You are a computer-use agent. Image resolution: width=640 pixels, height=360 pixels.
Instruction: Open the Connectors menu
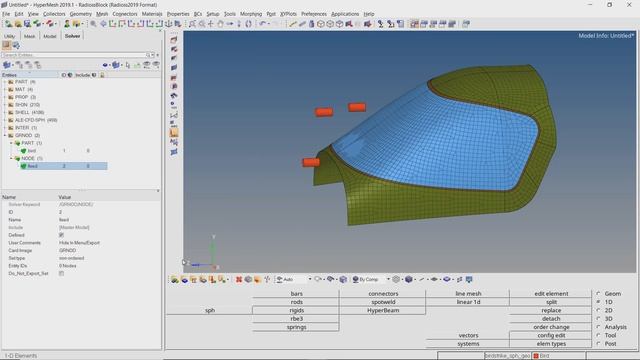125,14
